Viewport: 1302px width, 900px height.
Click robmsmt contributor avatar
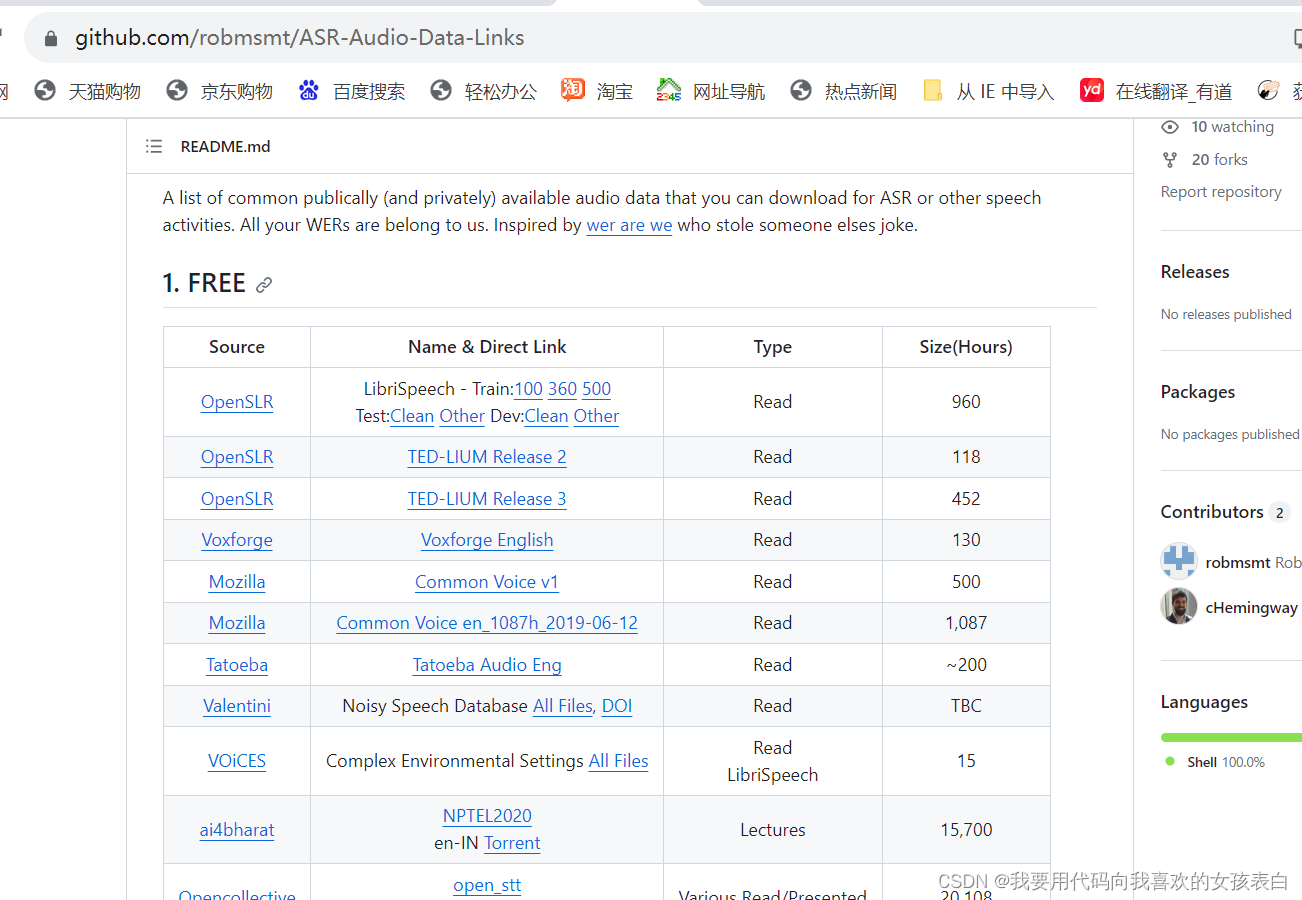point(1179,562)
